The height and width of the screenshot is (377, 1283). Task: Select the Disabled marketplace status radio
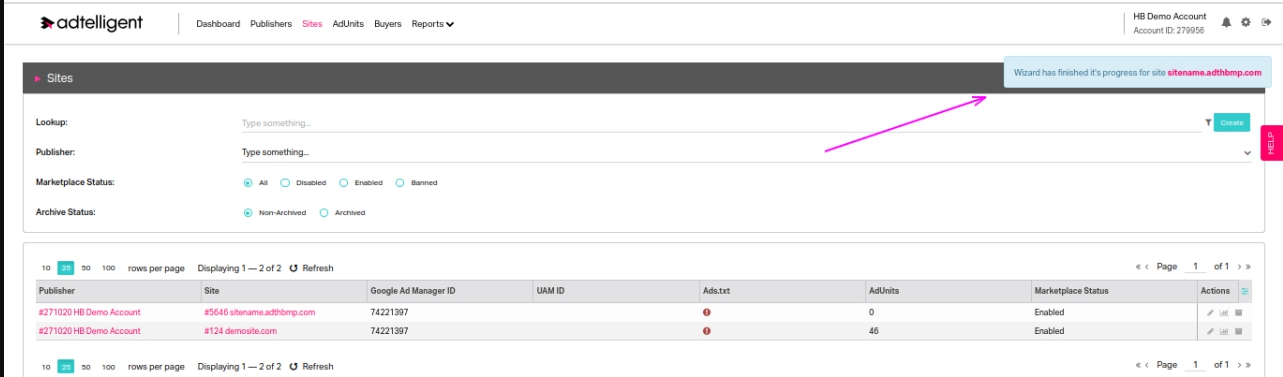pyautogui.click(x=285, y=183)
